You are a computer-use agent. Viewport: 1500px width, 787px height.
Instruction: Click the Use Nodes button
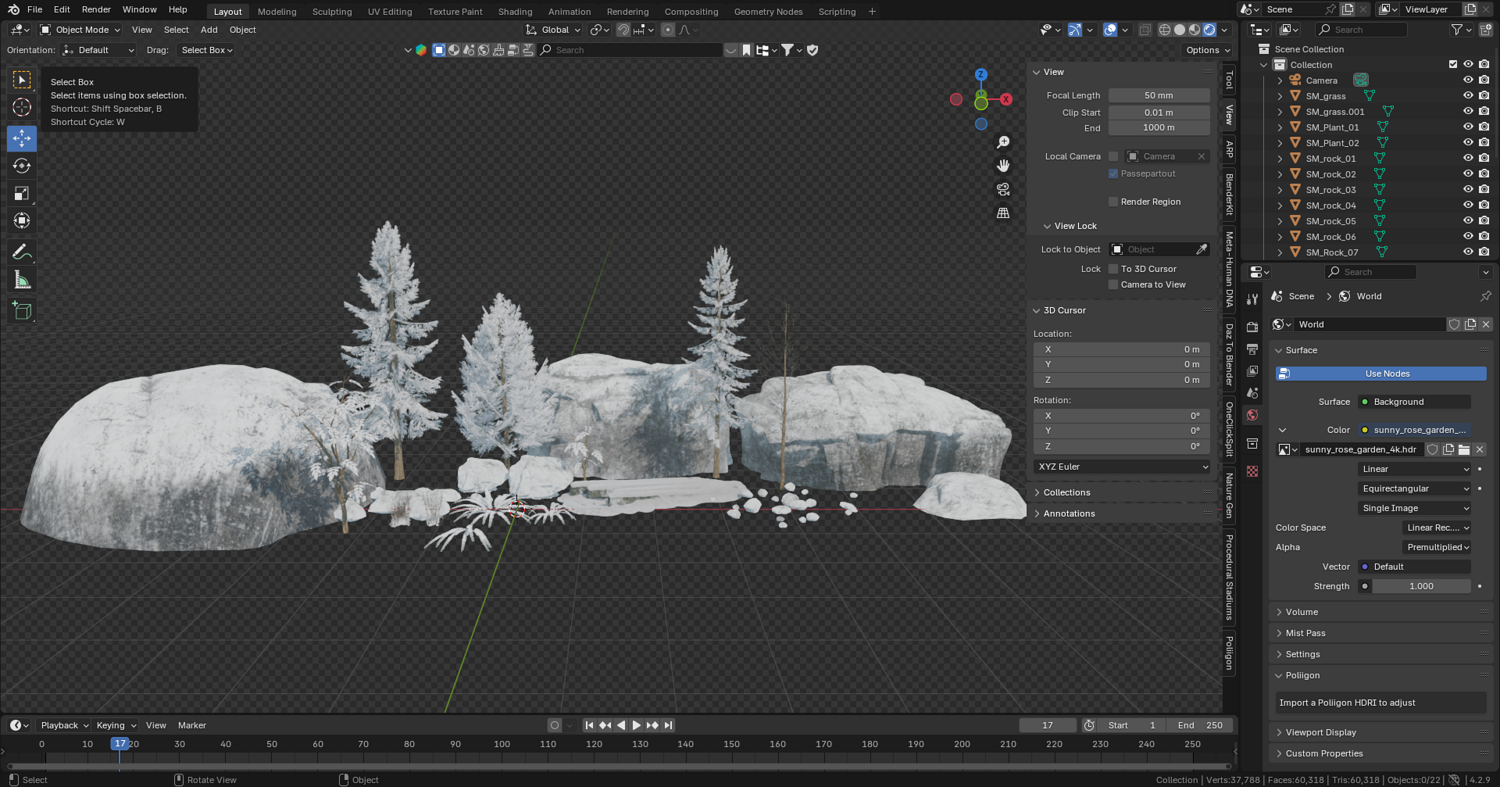tap(1380, 374)
